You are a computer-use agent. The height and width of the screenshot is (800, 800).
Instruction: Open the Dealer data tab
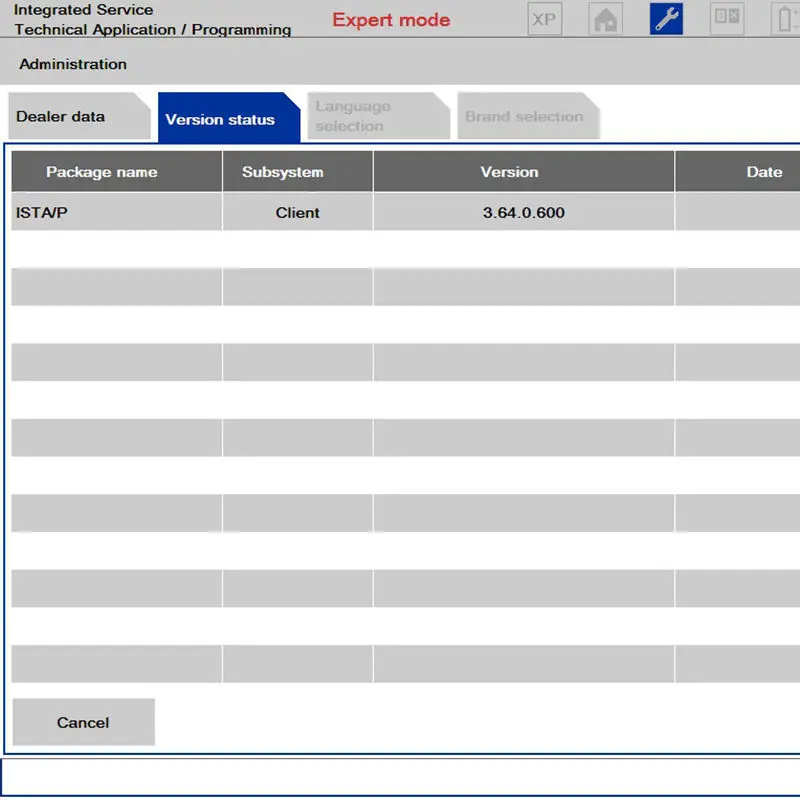[x=79, y=116]
